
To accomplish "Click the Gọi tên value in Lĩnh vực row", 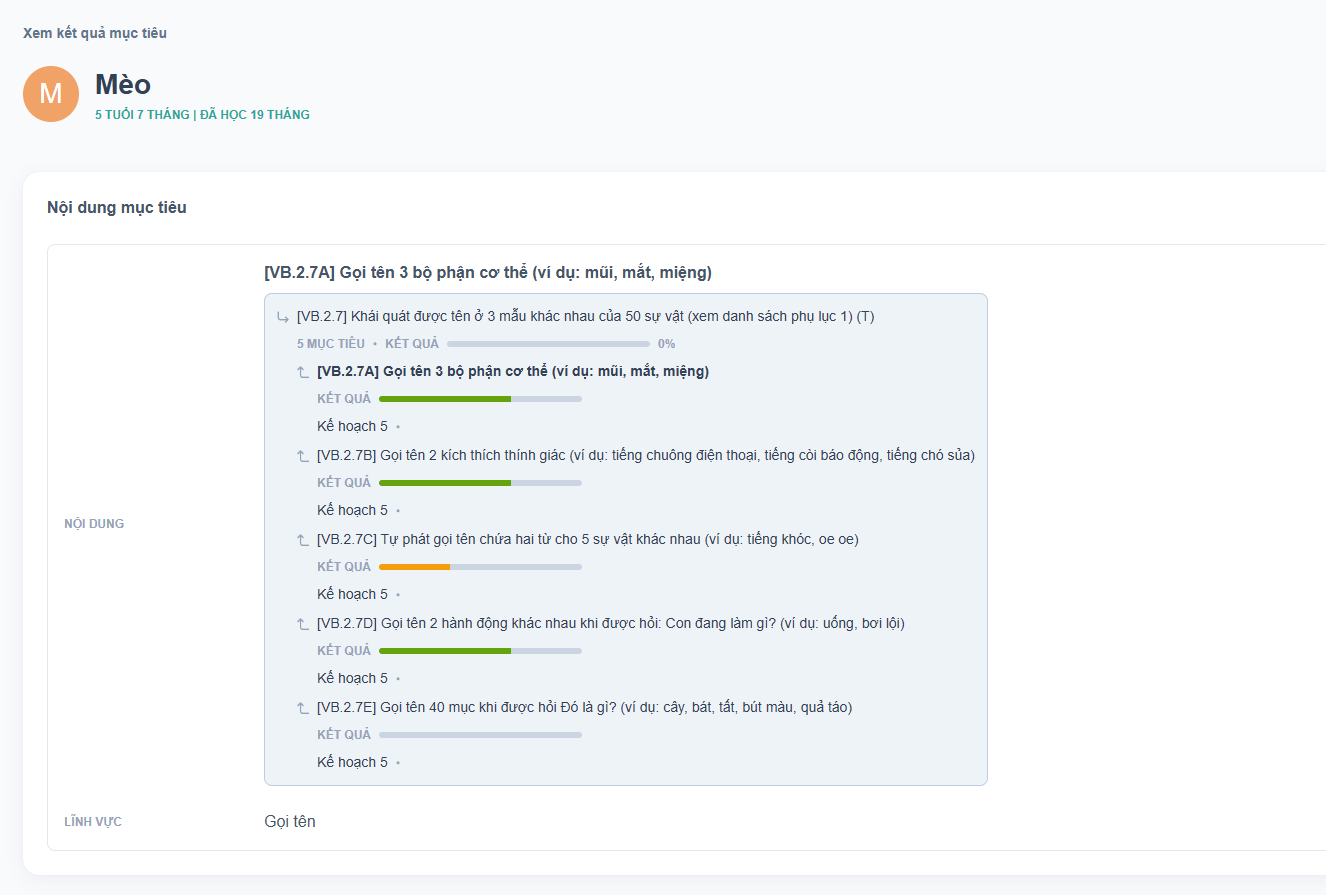I will point(290,822).
